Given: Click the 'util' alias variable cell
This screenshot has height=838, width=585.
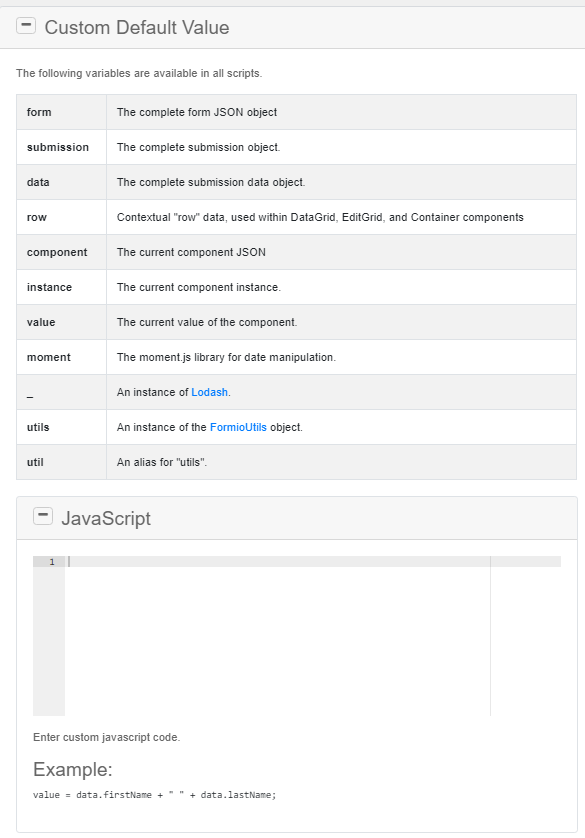Looking at the screenshot, I should pos(61,462).
